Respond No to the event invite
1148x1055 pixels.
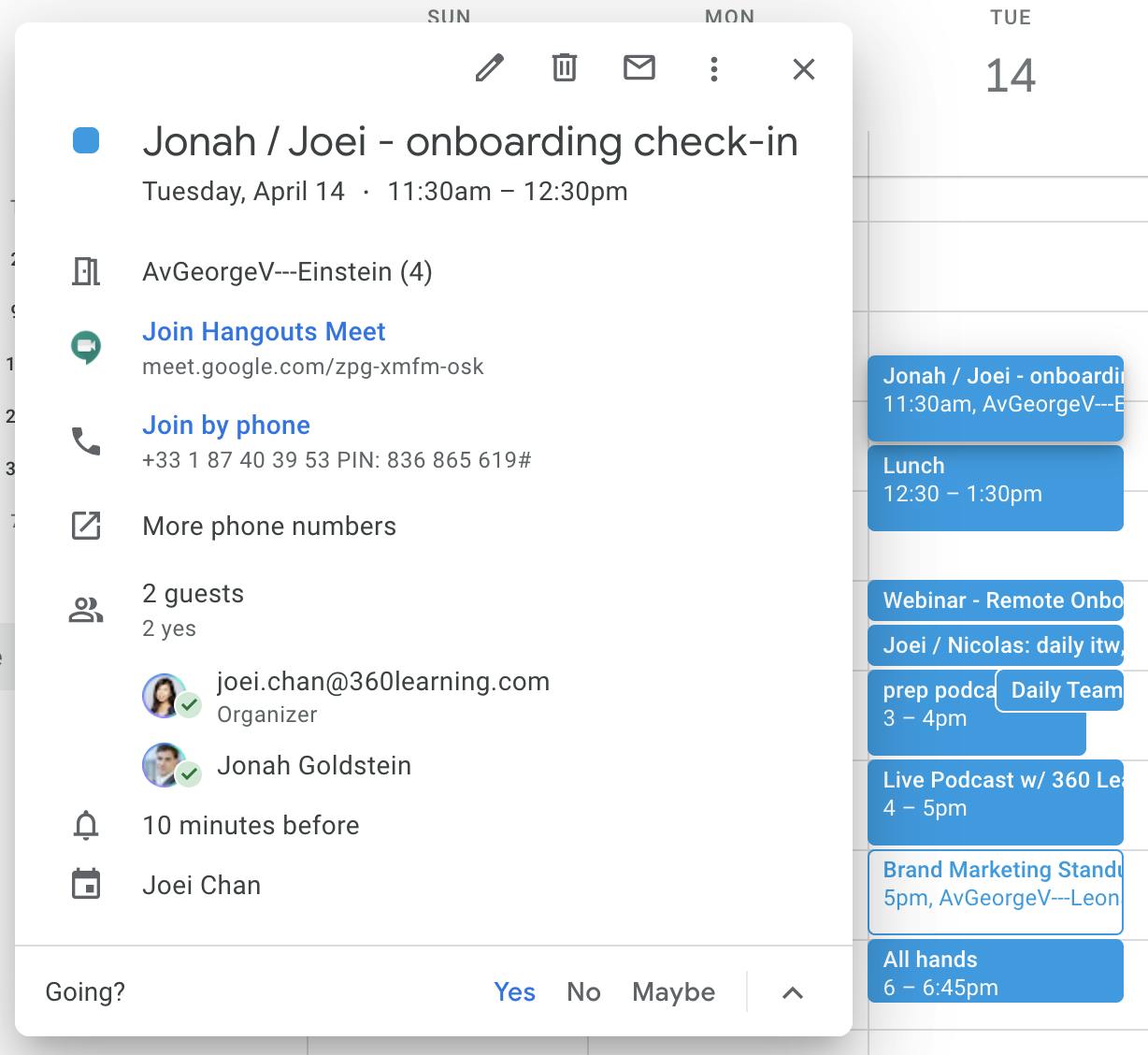(x=584, y=991)
